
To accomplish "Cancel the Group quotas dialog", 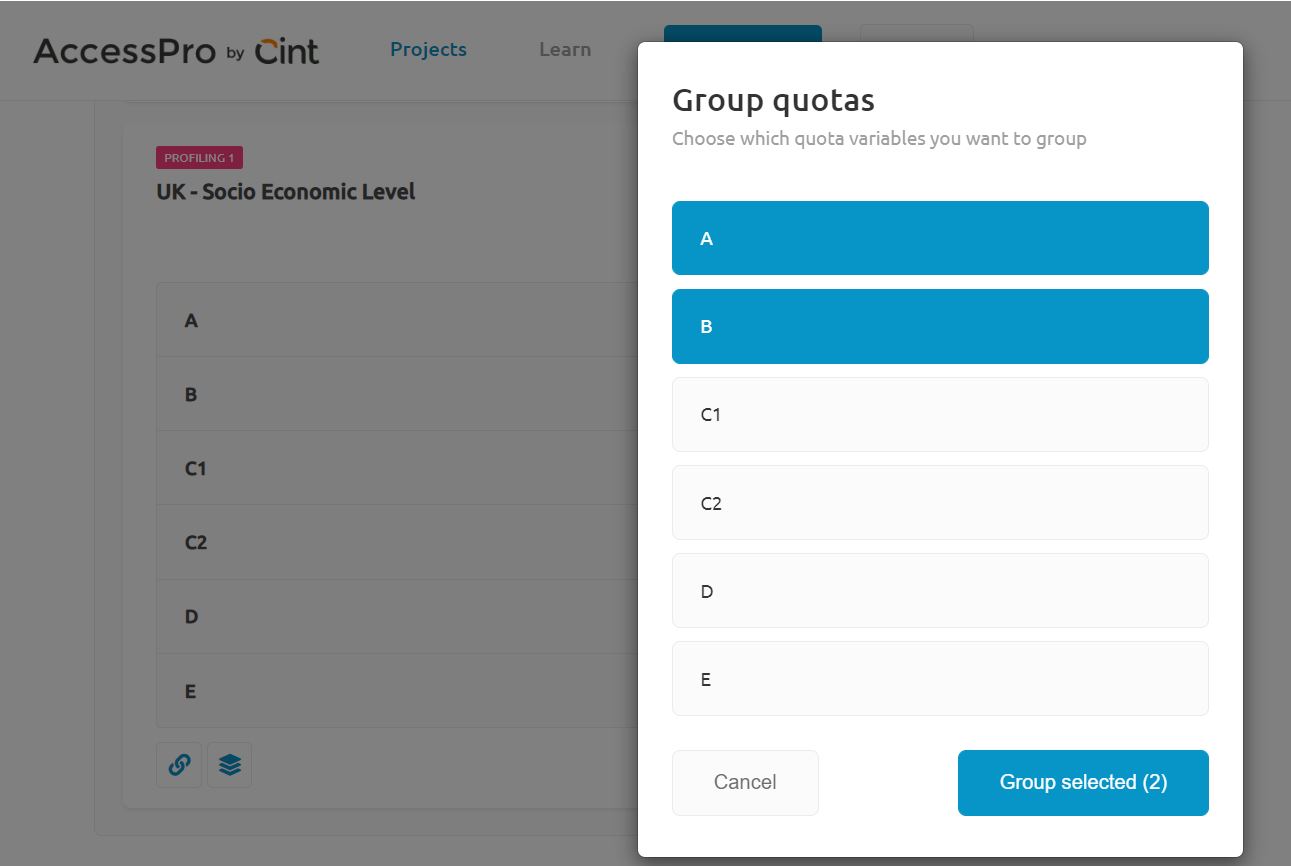I will tap(745, 782).
